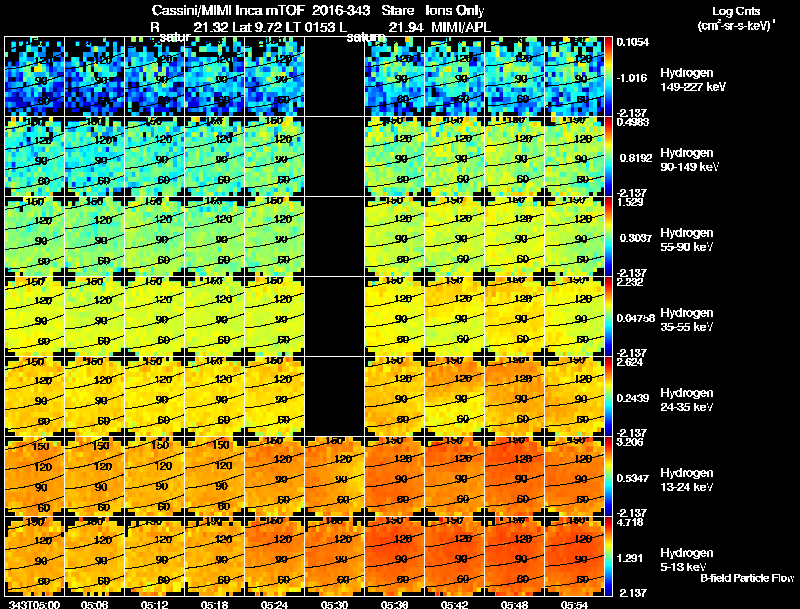Screen dimensions: 800x609
Task: Open the 13-24 keV panel at 05:30
Action: coord(334,477)
